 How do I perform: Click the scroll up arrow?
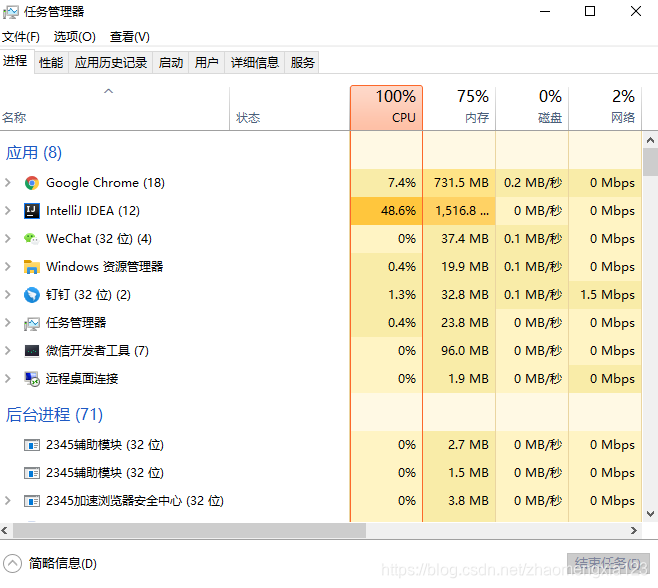click(x=650, y=140)
